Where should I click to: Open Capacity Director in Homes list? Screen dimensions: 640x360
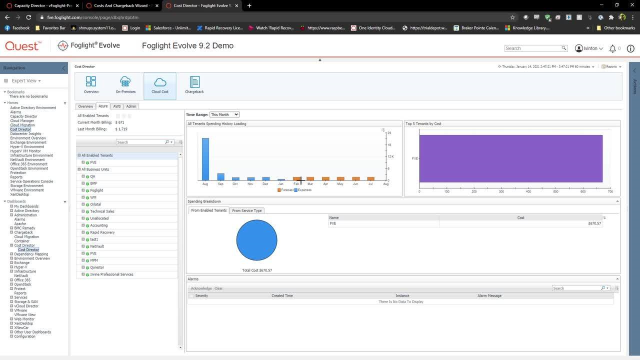24,116
